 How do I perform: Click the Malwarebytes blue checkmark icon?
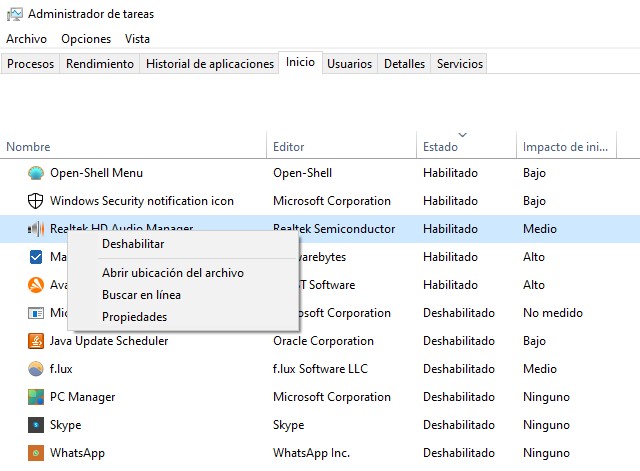[36, 257]
